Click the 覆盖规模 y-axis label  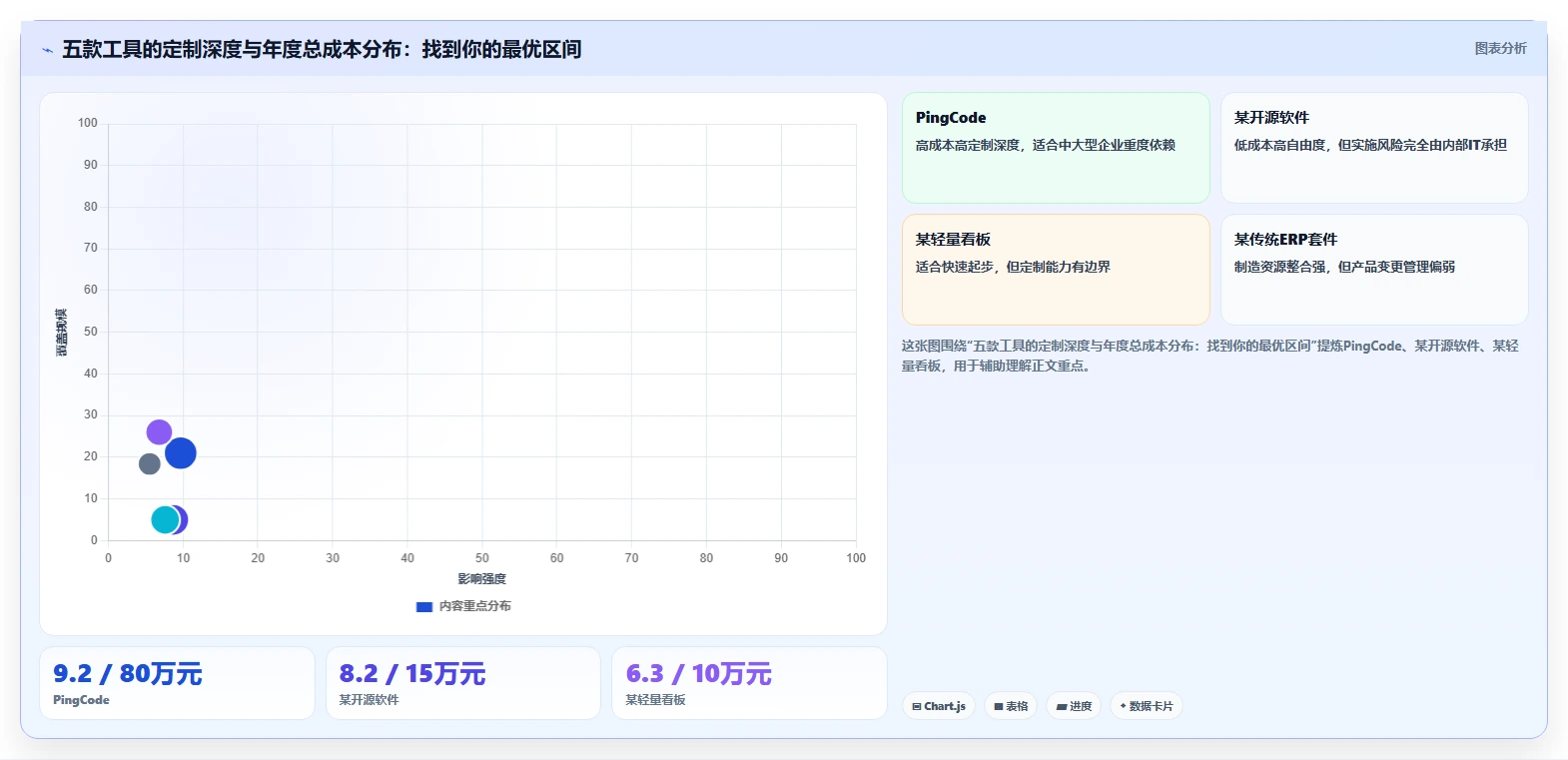[x=61, y=333]
